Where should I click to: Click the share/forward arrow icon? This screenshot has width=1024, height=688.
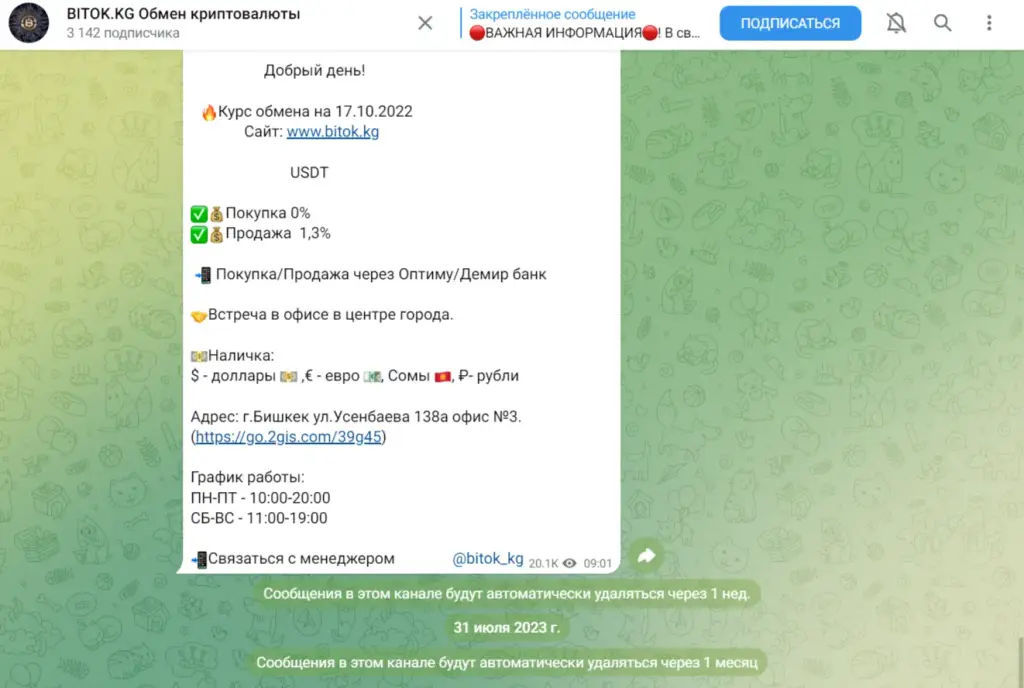(646, 555)
